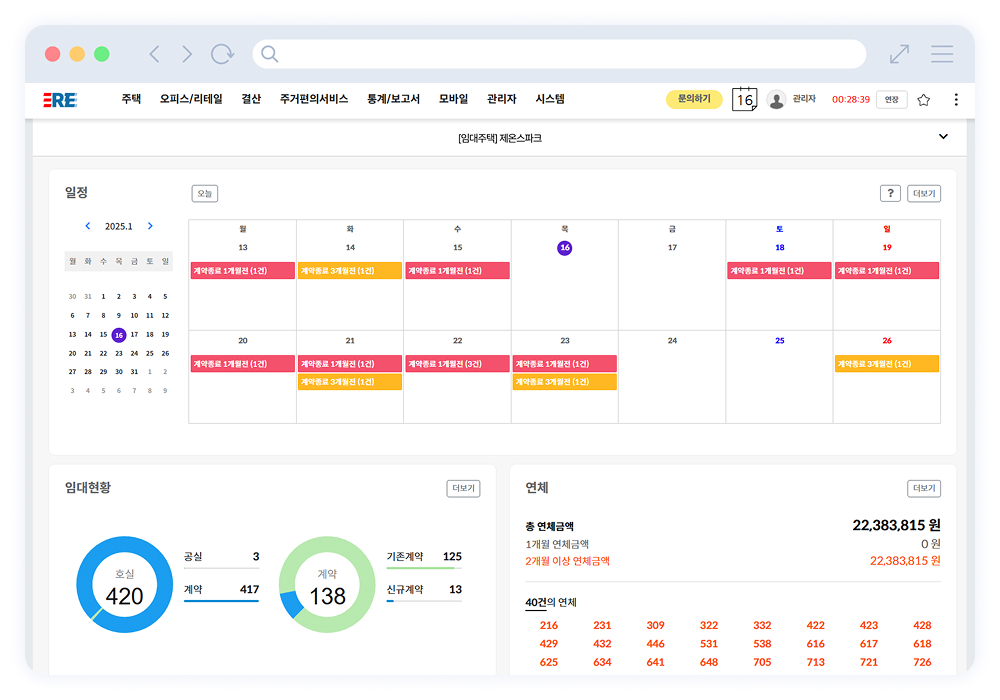Click the star favorites icon
The width and height of the screenshot is (1000, 700).
[x=923, y=100]
